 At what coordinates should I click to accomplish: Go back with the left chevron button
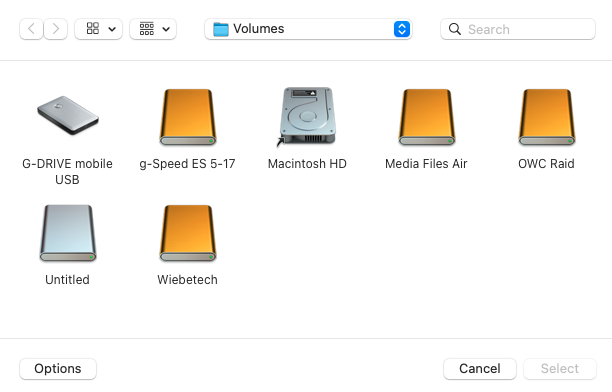31,29
